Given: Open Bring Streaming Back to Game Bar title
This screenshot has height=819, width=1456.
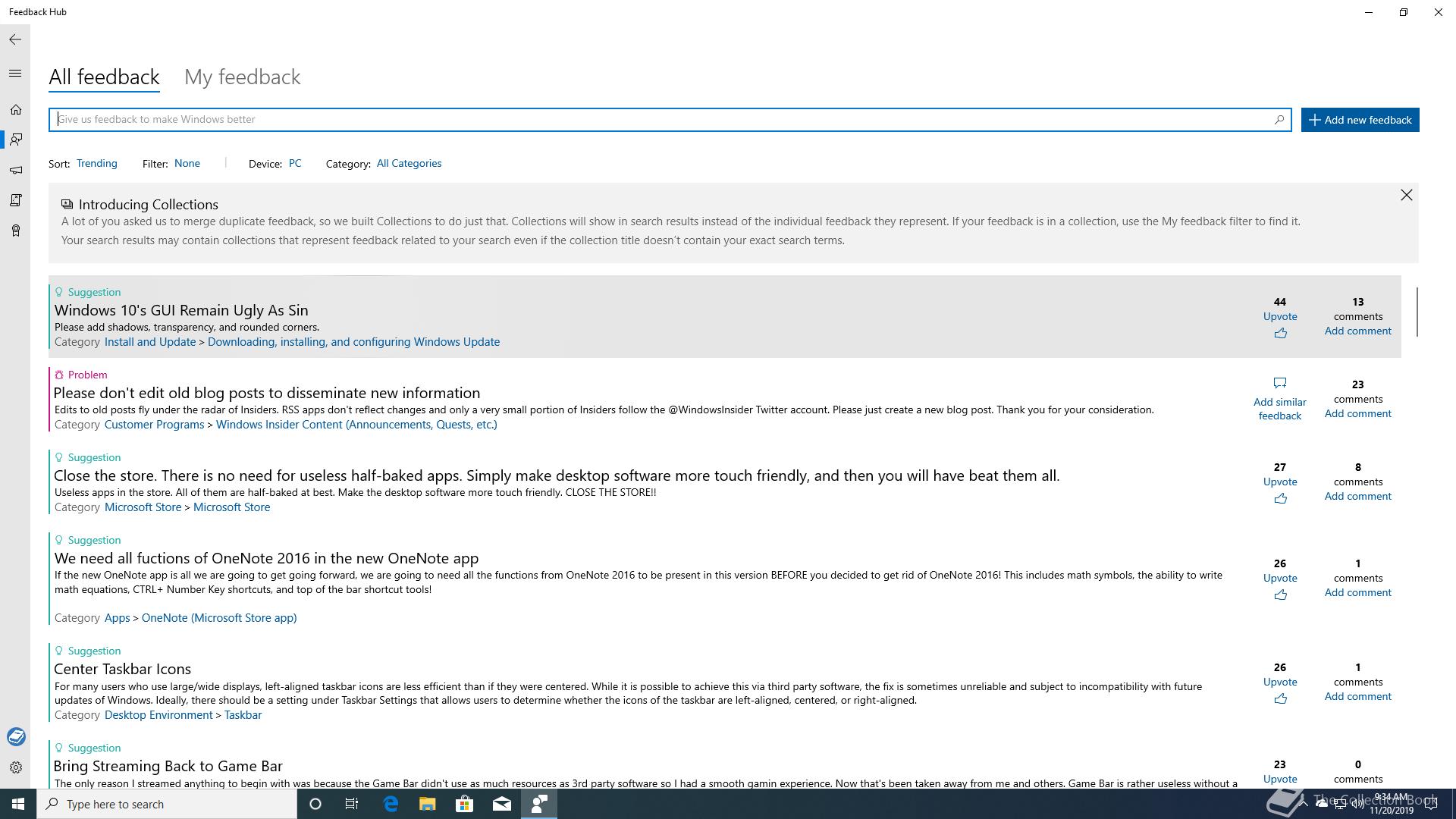Looking at the screenshot, I should tap(168, 766).
